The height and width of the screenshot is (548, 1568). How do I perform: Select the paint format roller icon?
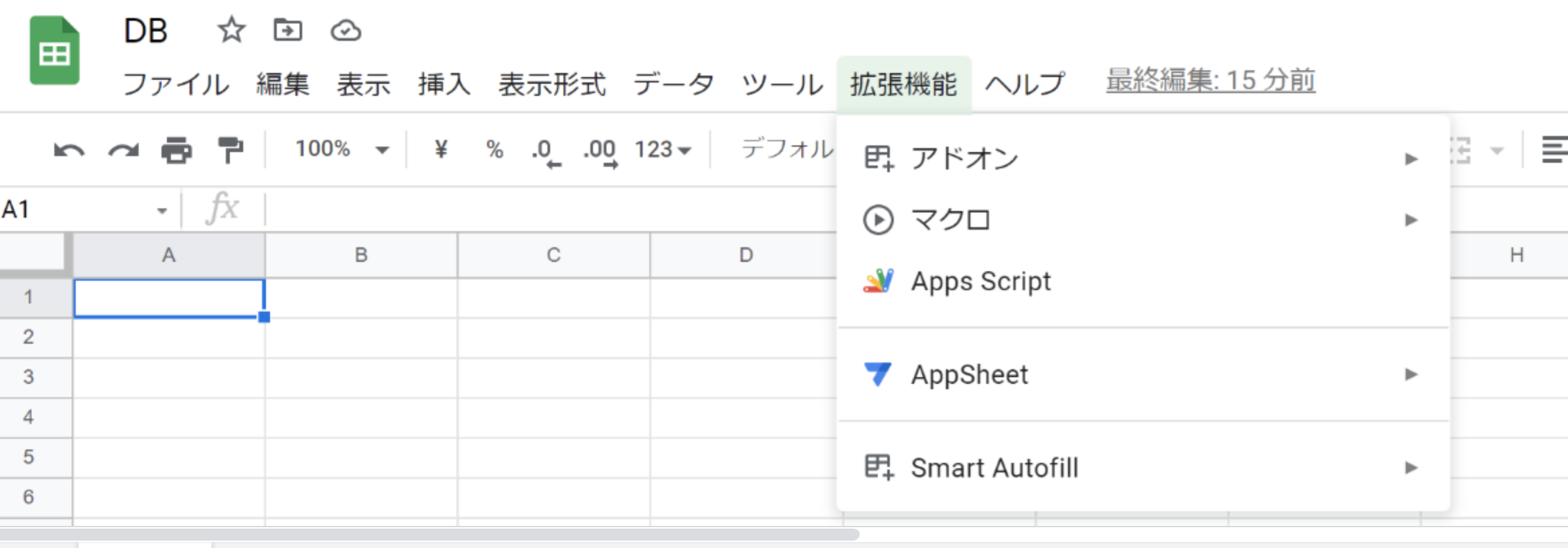pos(230,150)
